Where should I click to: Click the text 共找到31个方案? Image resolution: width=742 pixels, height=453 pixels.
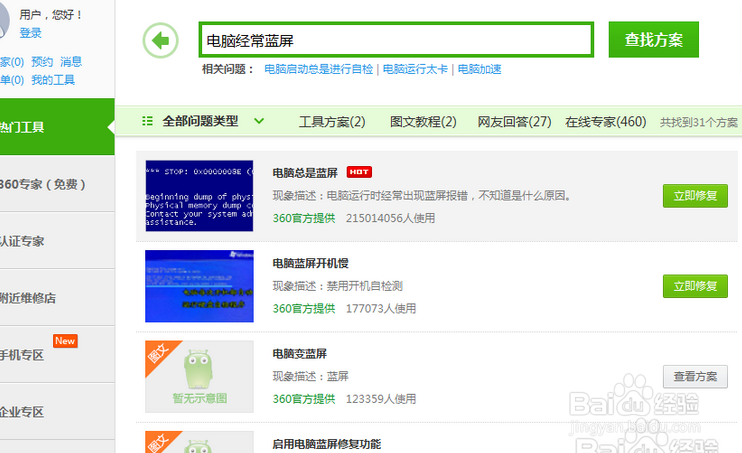[x=699, y=123]
